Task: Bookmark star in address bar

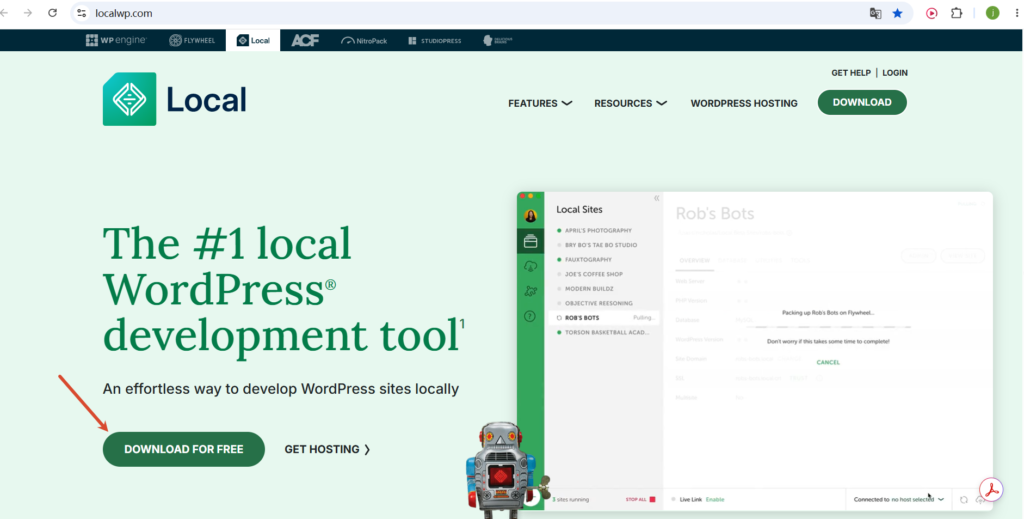Action: (897, 13)
